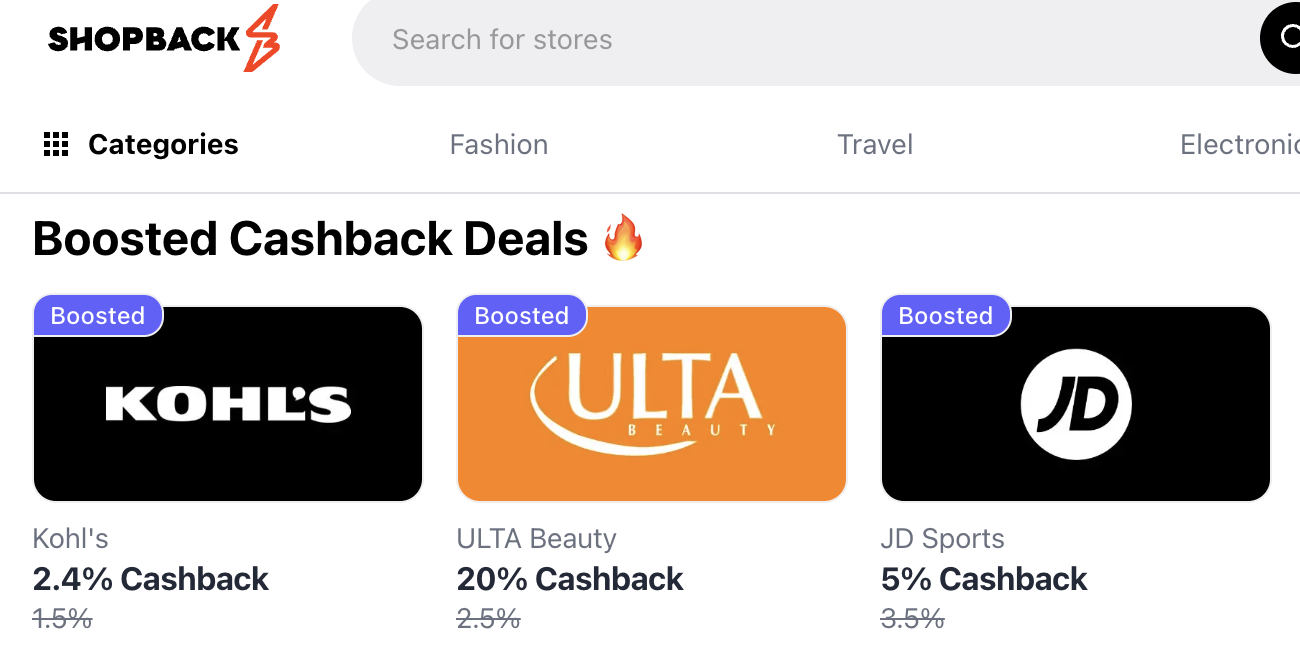Click the Boosted badge on Kohl's card
This screenshot has width=1300, height=648.
[98, 316]
